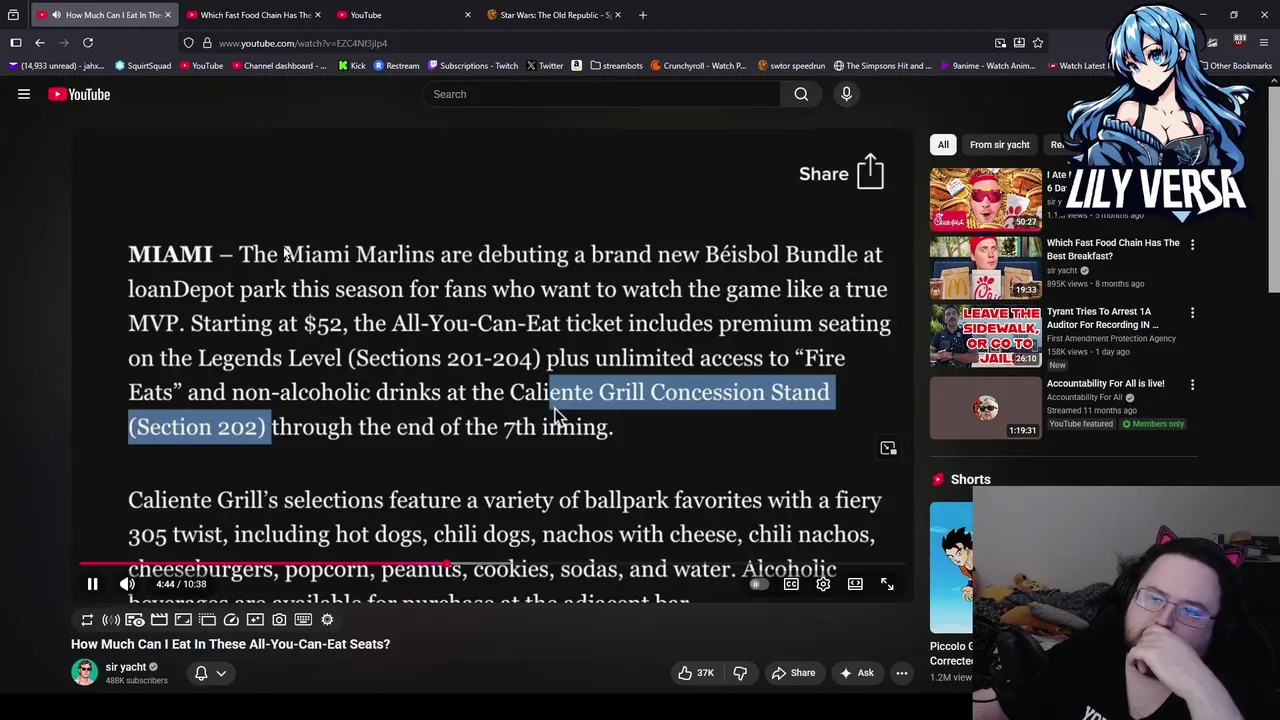Screen dimensions: 1280x720
Task: Switch the player to theater mode
Action: coord(855,584)
